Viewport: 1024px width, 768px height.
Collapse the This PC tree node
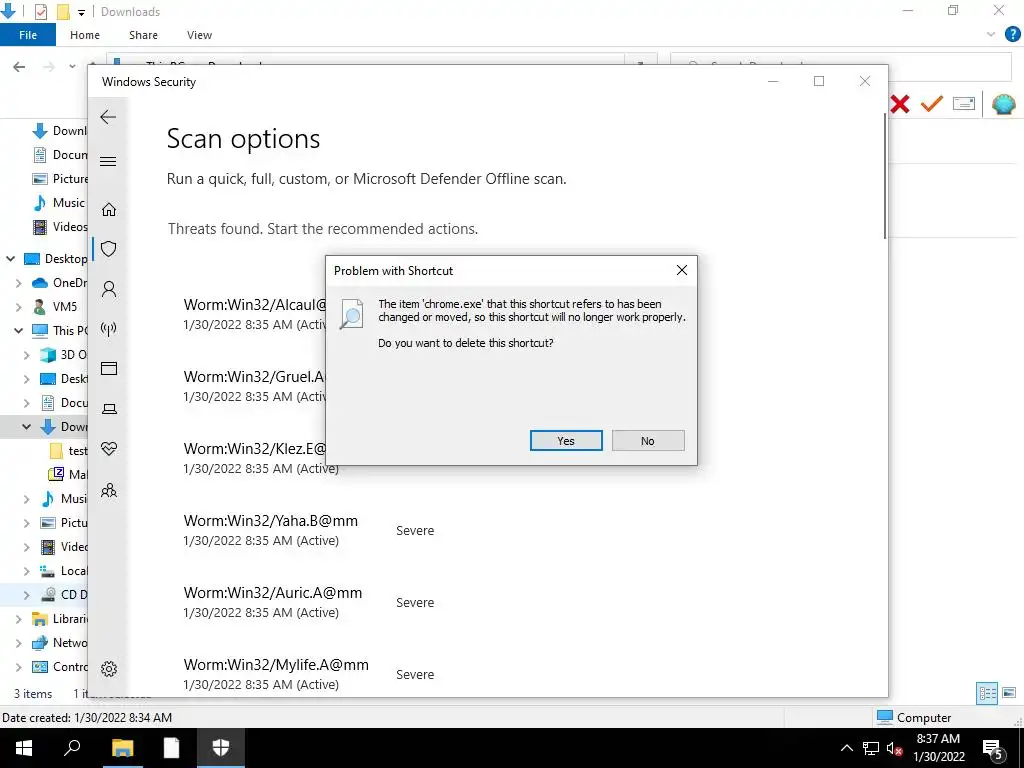tap(18, 330)
